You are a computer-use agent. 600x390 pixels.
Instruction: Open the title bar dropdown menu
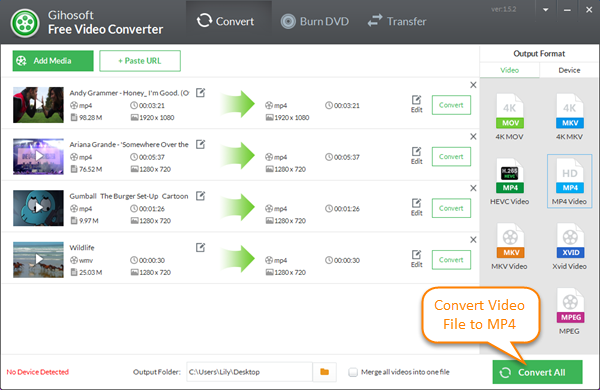[546, 10]
